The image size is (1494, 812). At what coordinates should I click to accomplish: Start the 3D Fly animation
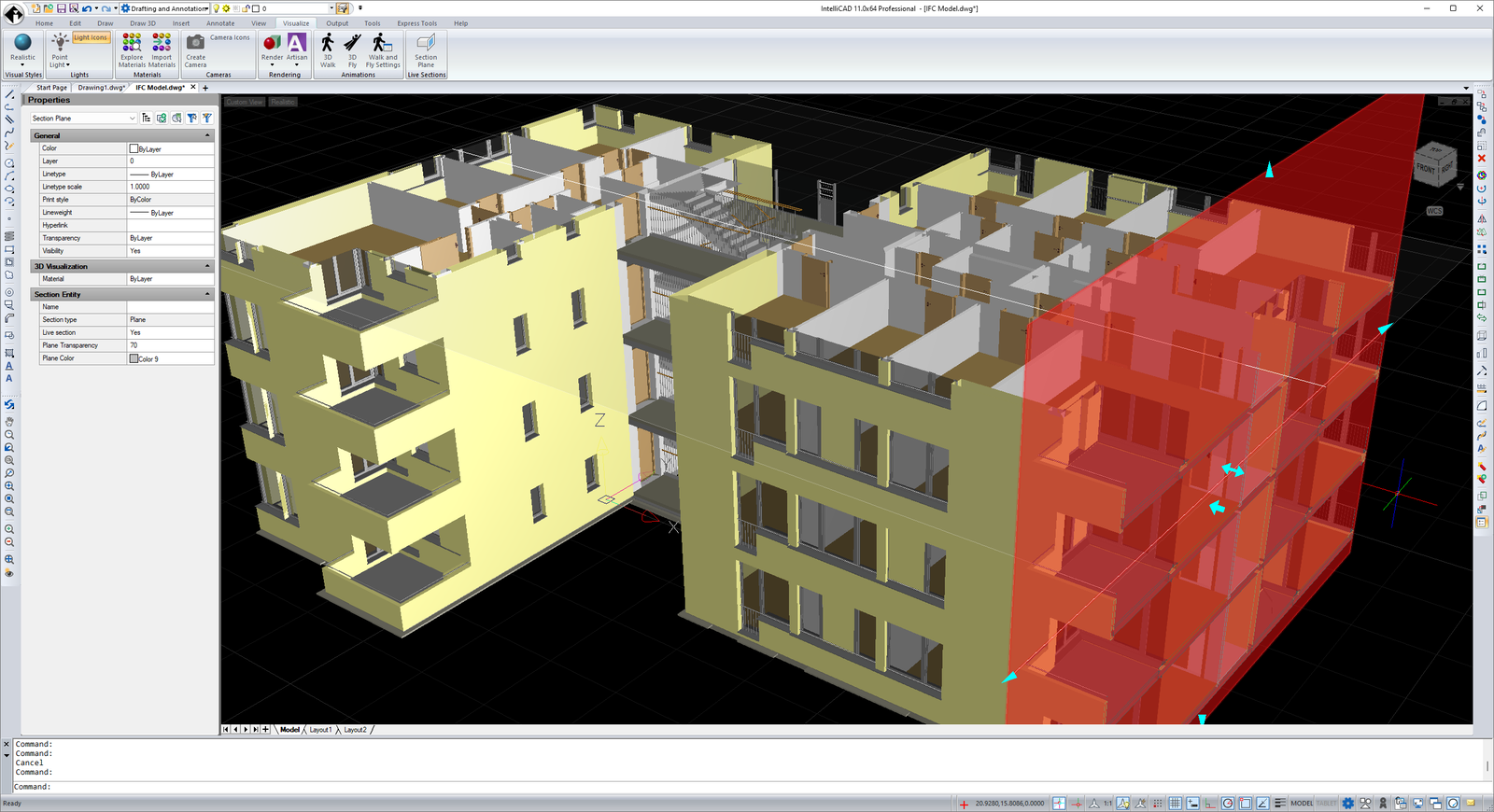coord(352,50)
